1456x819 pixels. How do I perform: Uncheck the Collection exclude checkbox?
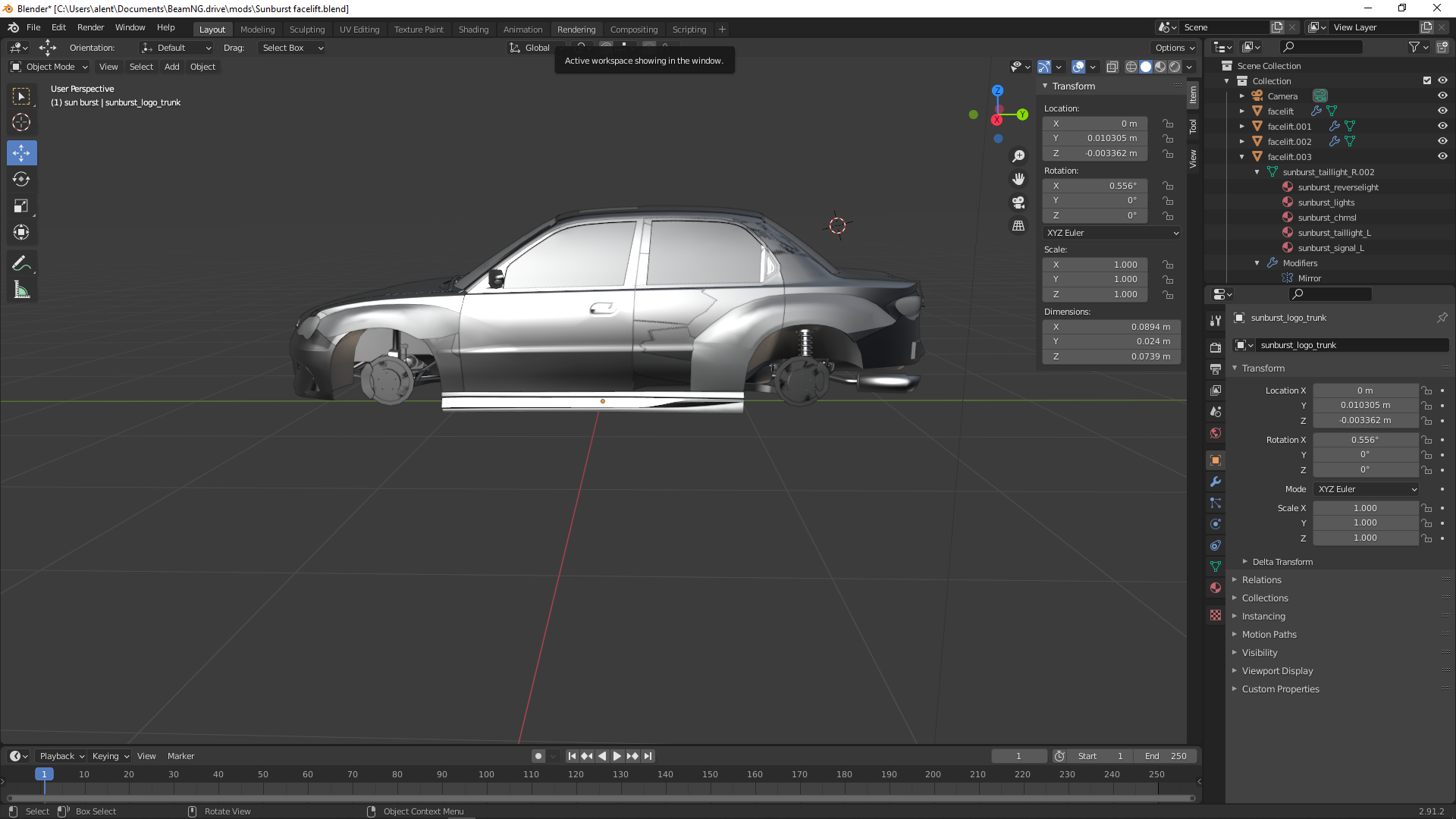coord(1426,80)
